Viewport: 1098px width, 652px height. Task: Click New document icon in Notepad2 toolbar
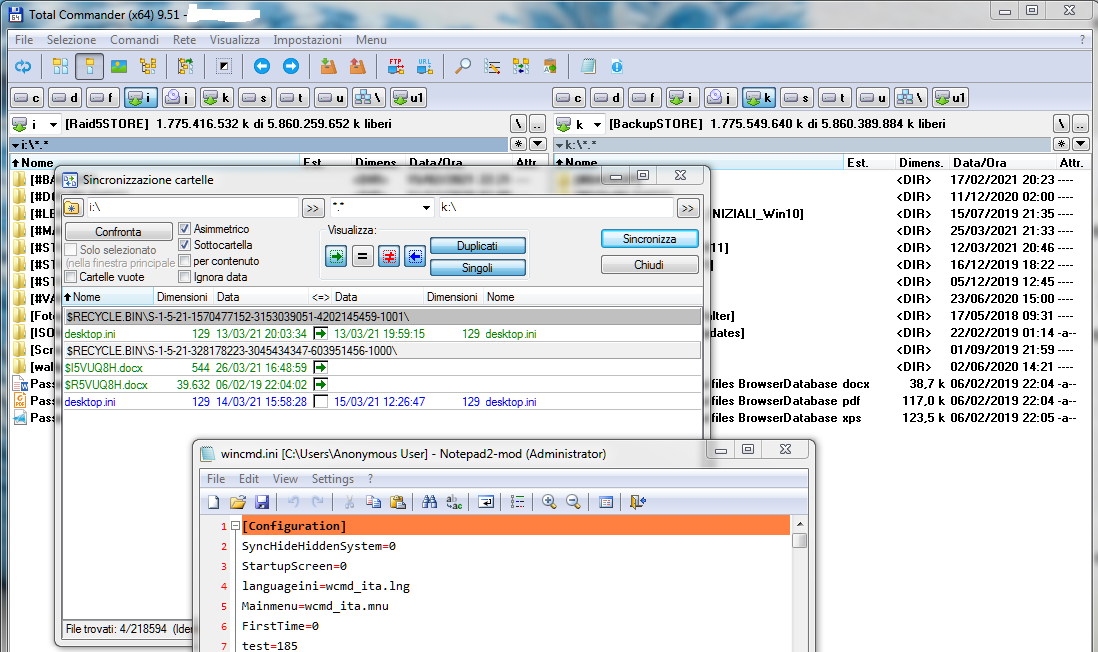214,501
